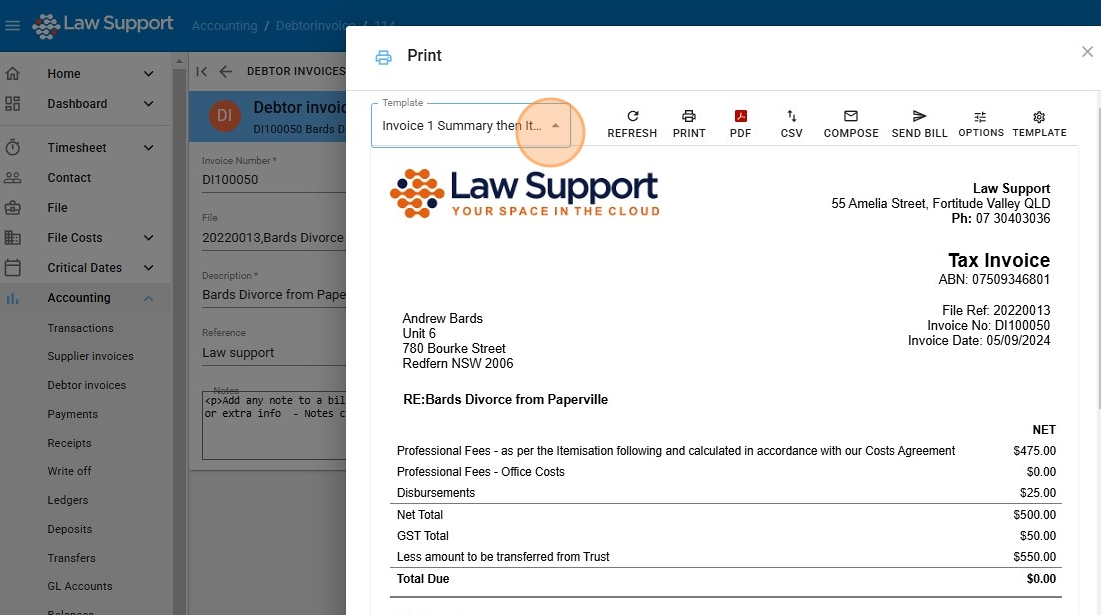Viewport: 1101px width, 615px height.
Task: Click the Print dialog printer icon
Action: tap(383, 57)
